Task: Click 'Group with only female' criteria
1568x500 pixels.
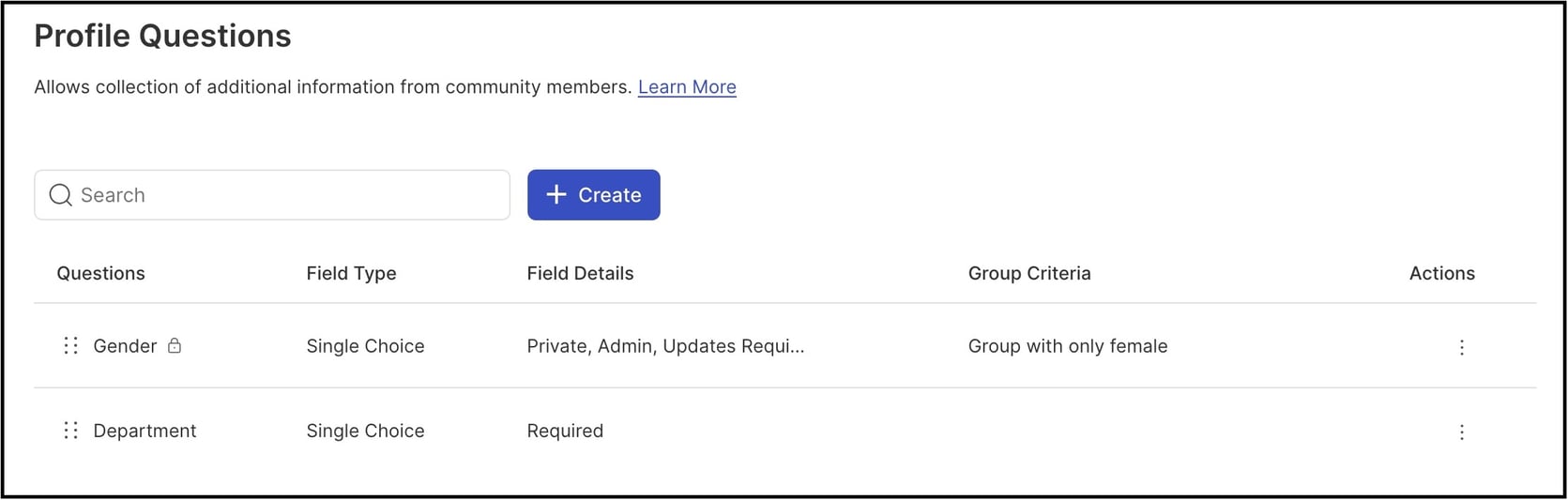Action: click(1068, 346)
